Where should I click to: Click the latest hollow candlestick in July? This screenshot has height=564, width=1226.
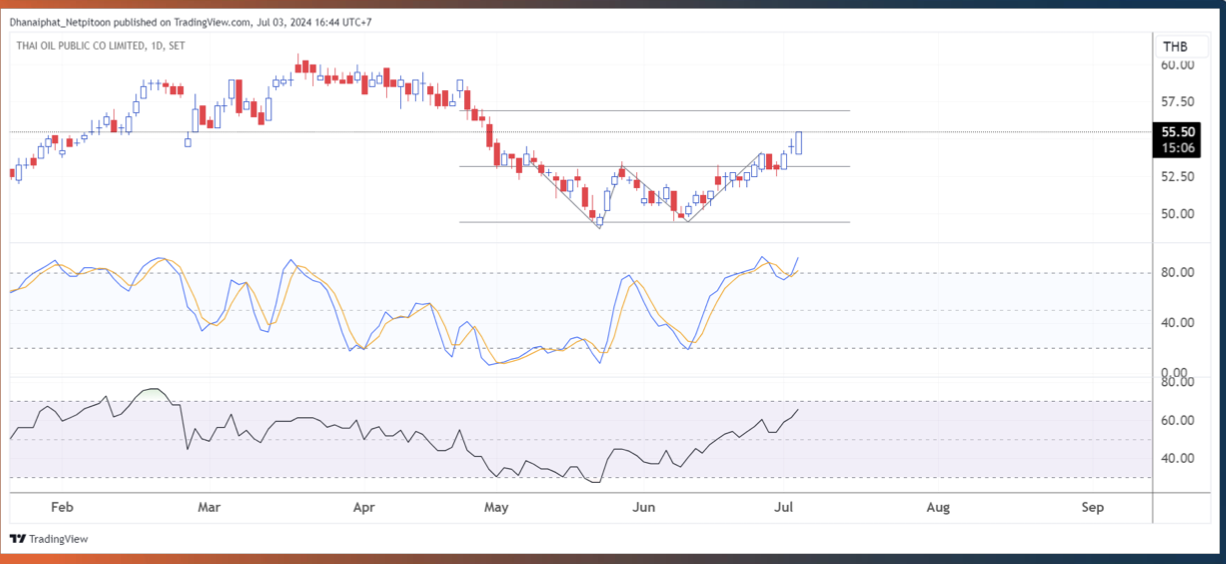pyautogui.click(x=799, y=142)
